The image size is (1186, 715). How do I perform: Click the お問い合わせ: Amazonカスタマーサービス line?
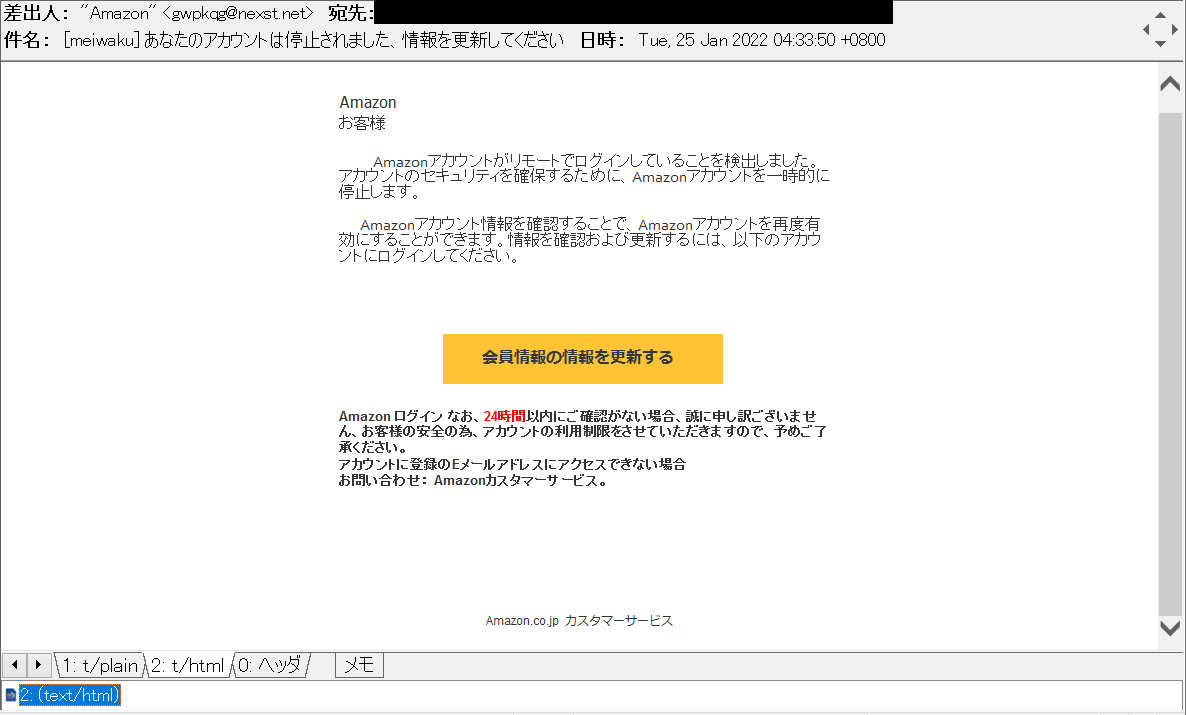(473, 480)
